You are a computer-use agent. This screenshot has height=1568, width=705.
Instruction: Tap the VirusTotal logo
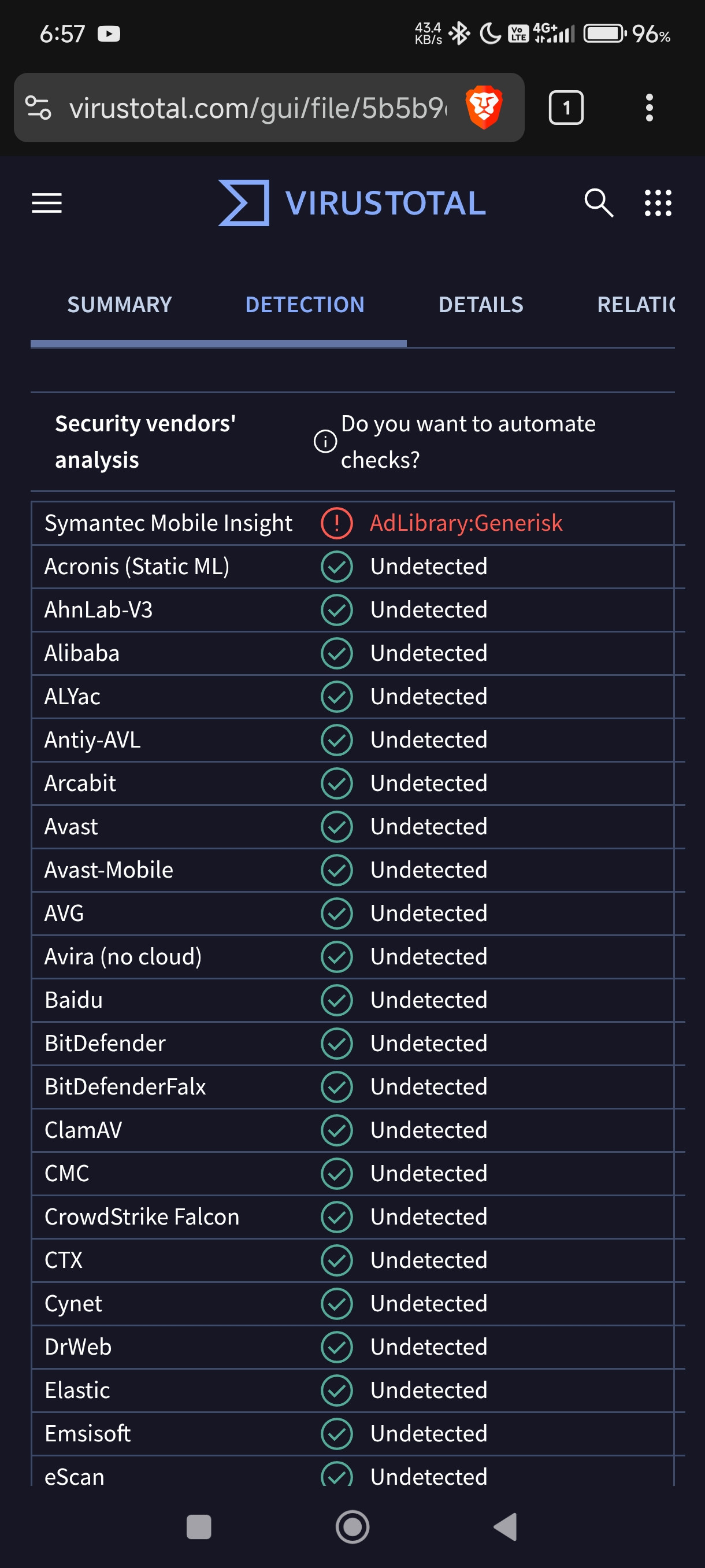(x=352, y=204)
